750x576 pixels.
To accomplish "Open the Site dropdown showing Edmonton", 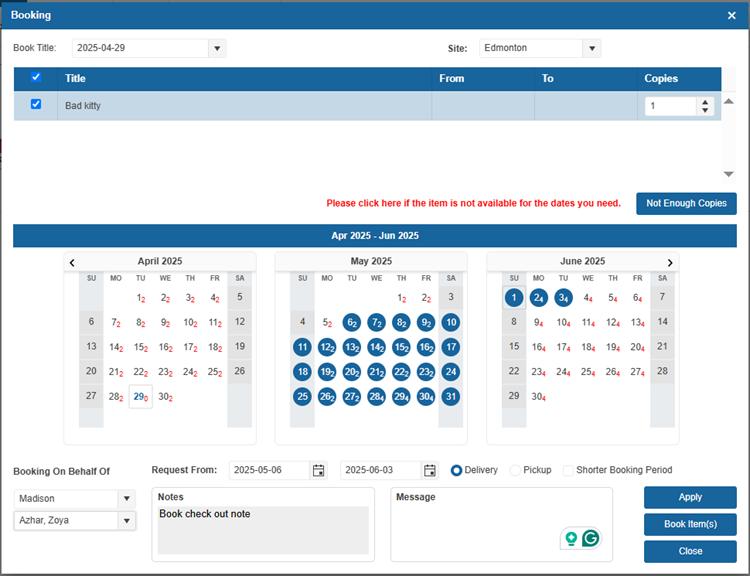I will 591,48.
